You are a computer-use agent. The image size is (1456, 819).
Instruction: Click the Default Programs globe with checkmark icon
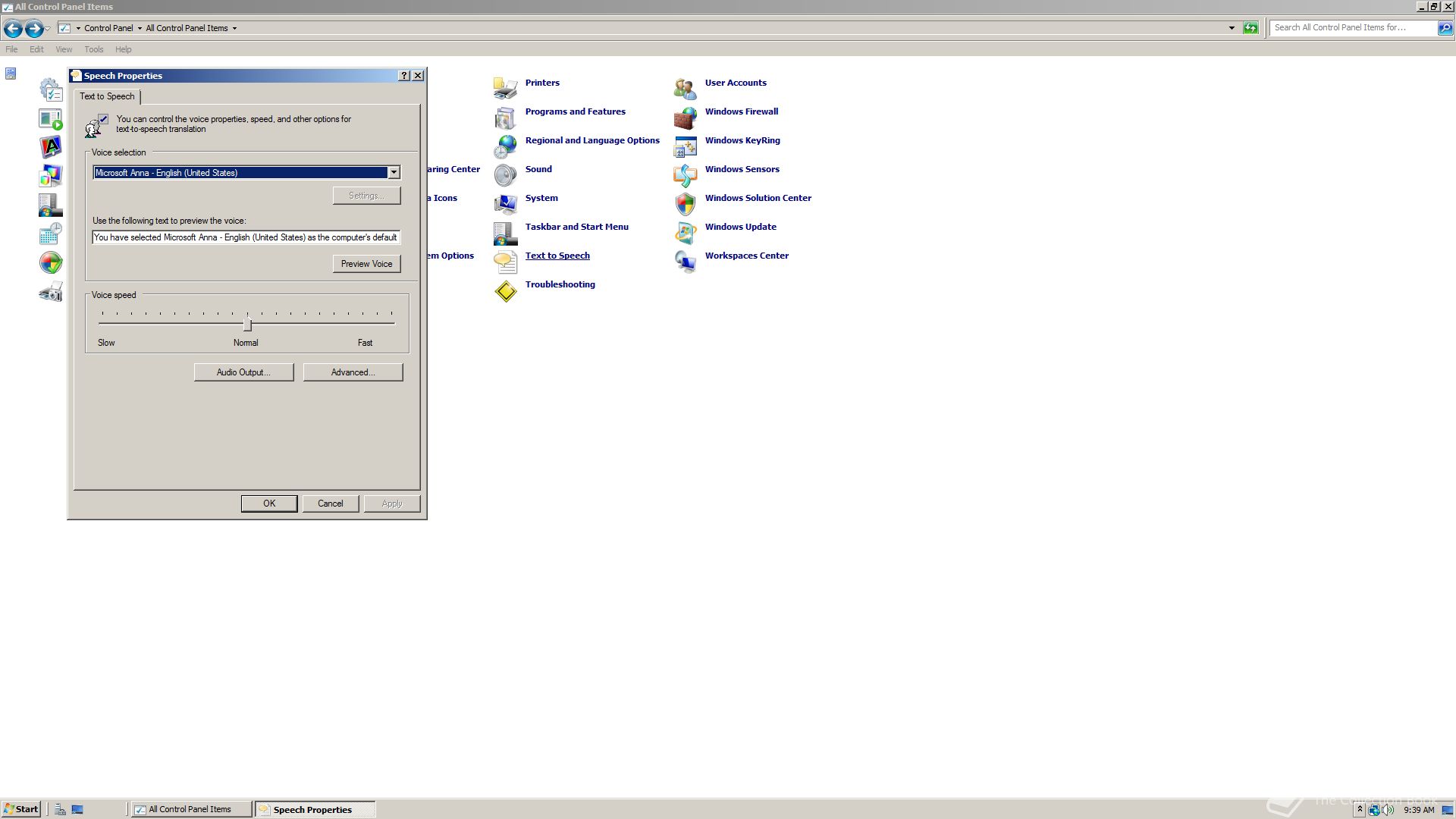51,262
